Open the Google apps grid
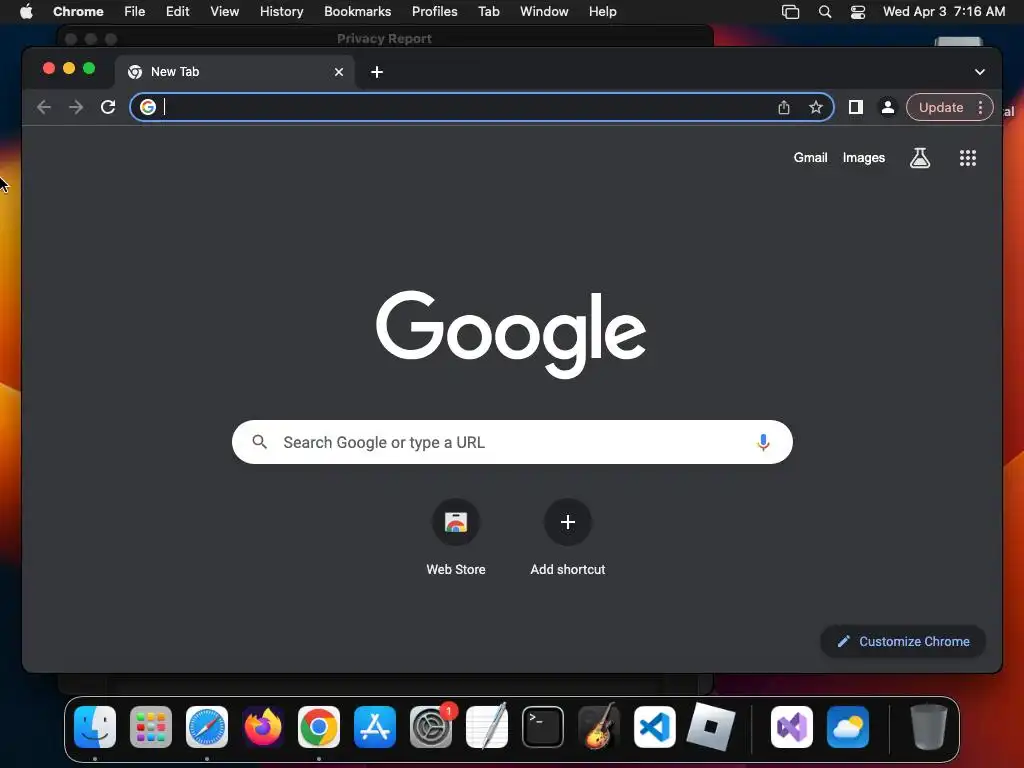This screenshot has width=1024, height=768. (x=968, y=157)
